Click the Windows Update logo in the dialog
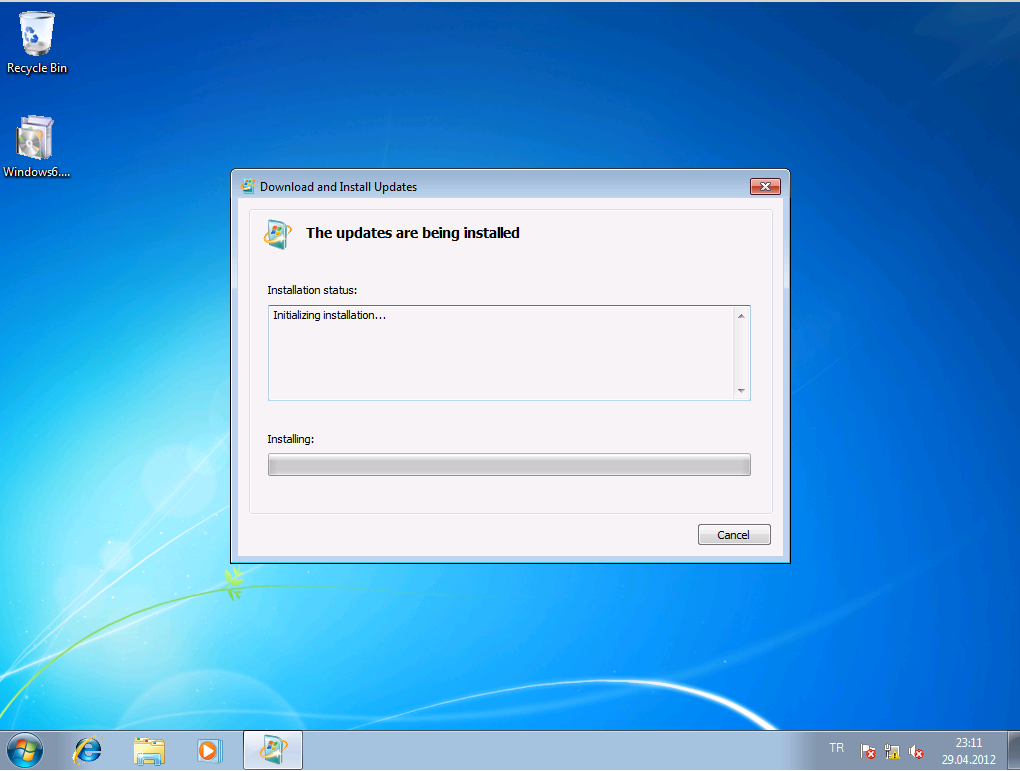The width and height of the screenshot is (1020, 771). (277, 234)
